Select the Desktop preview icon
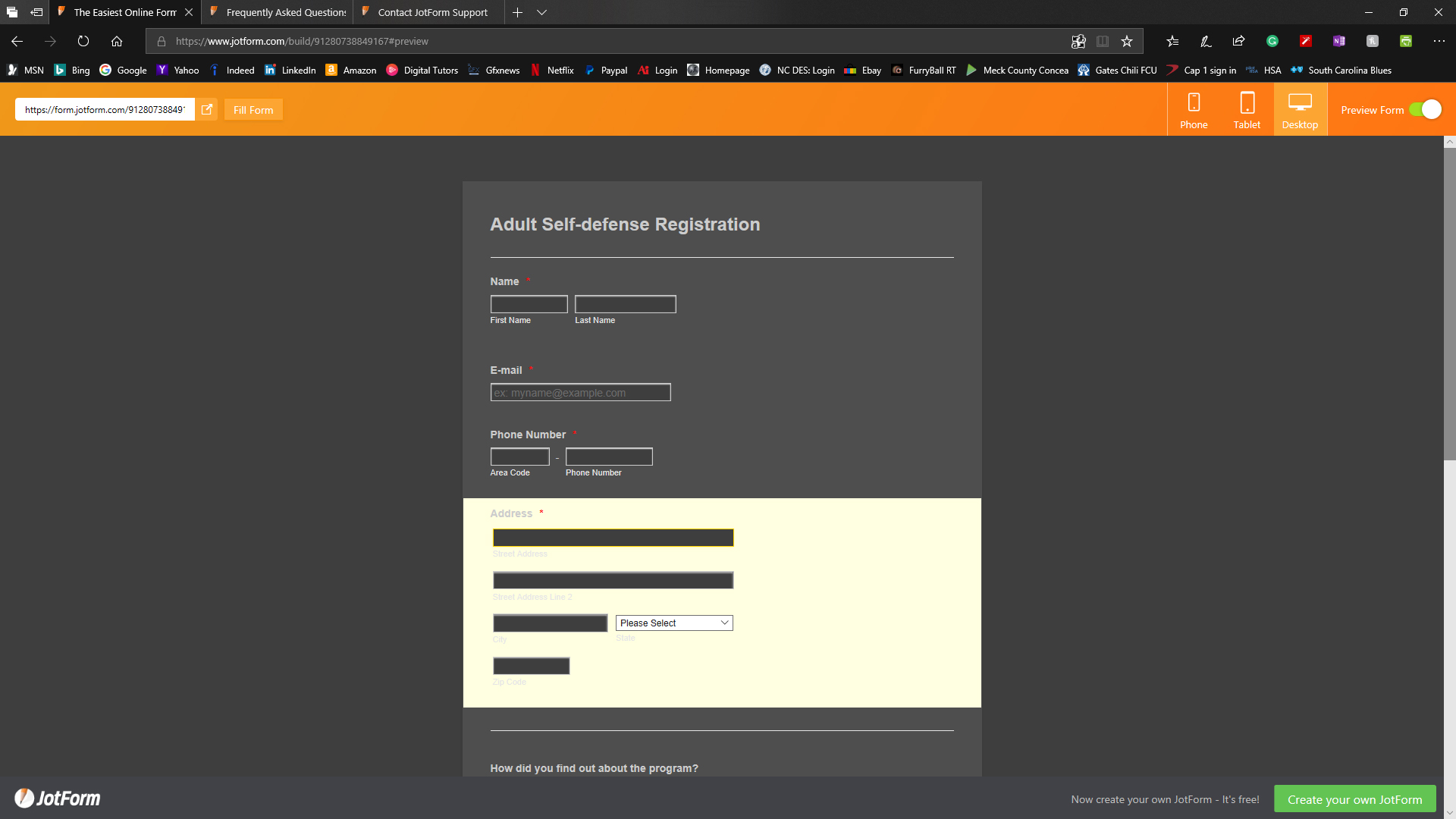Viewport: 1456px width, 819px height. (1300, 109)
